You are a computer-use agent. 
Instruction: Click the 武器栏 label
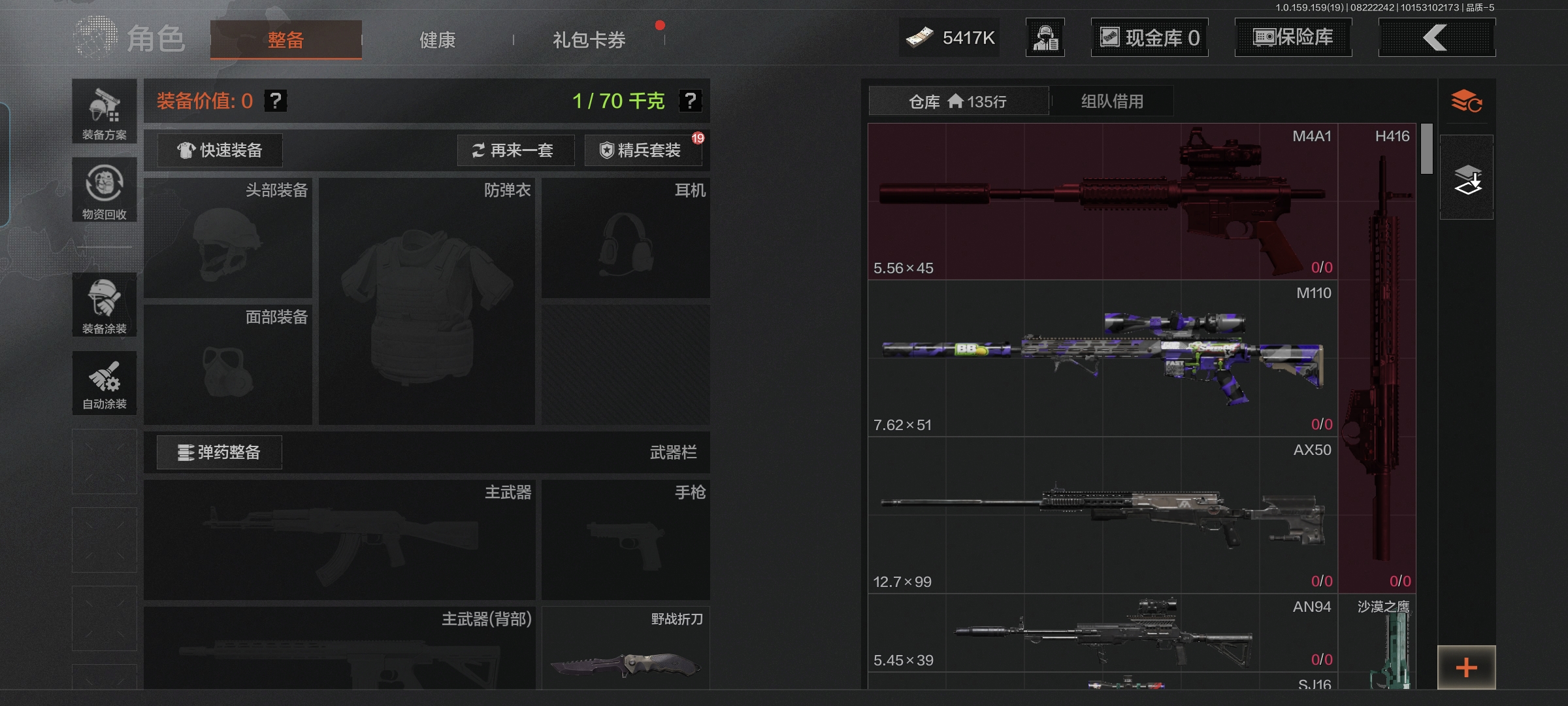(x=673, y=452)
